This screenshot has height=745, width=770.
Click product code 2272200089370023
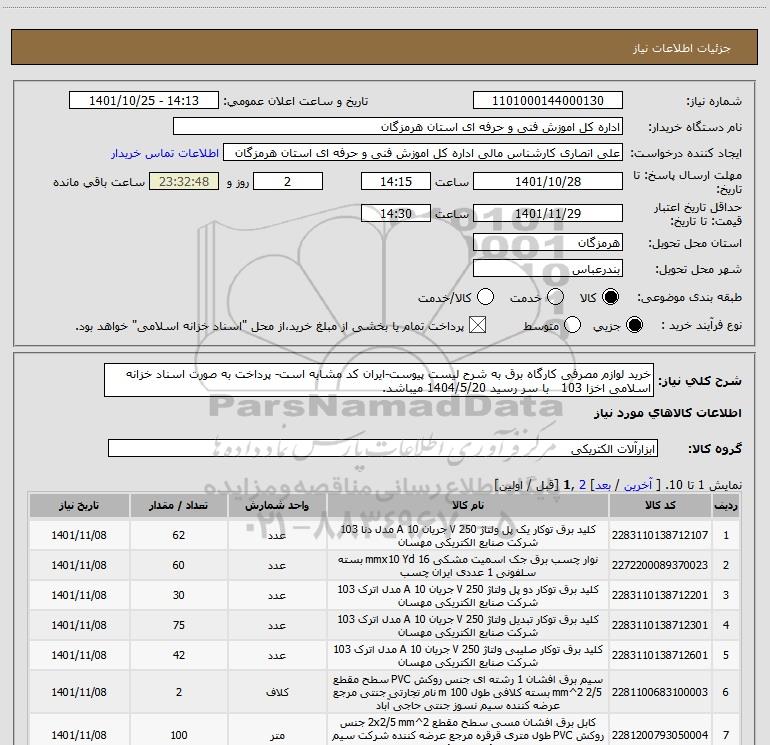pos(660,565)
